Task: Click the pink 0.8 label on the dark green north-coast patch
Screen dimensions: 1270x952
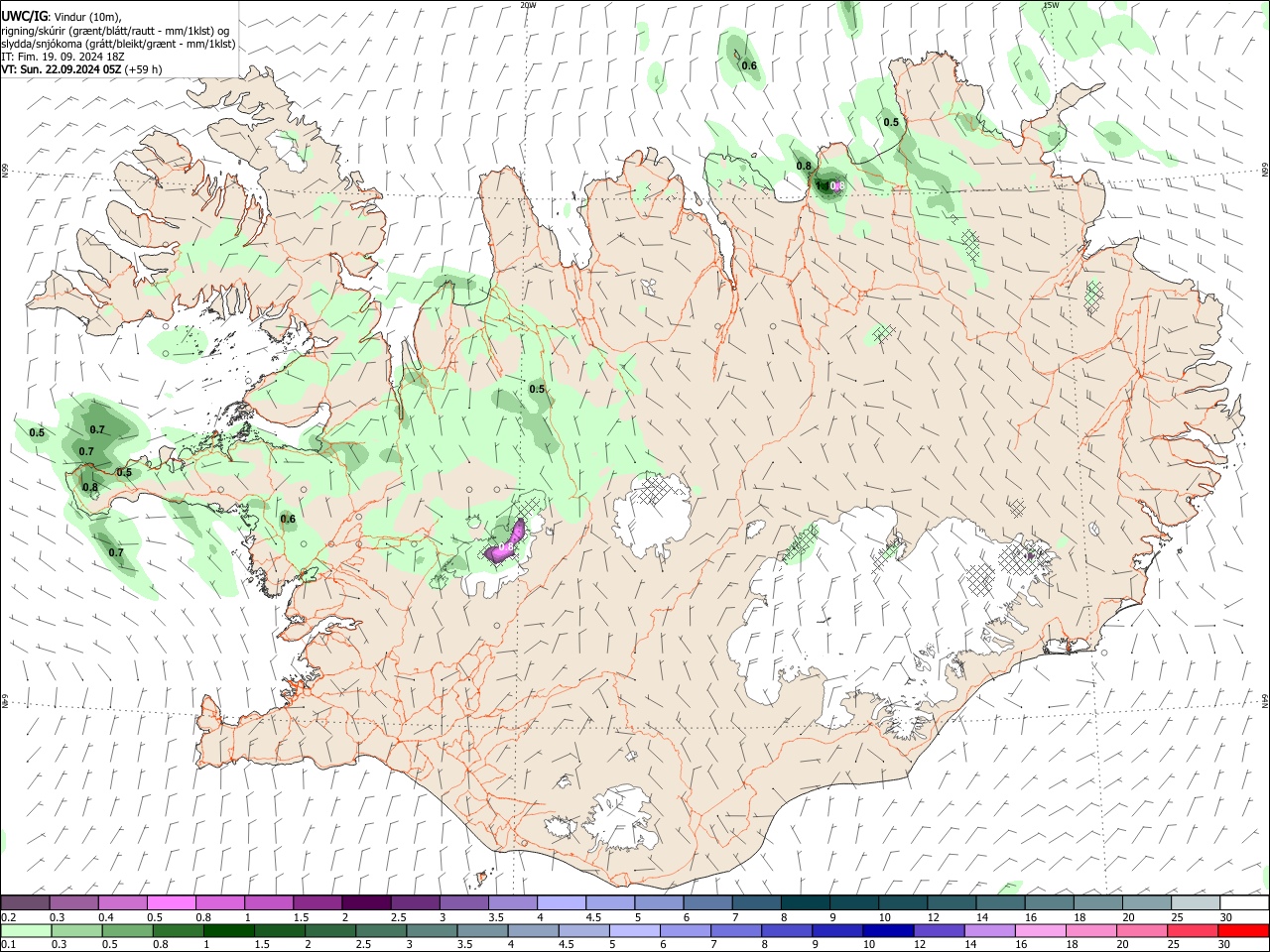Action: pos(837,185)
